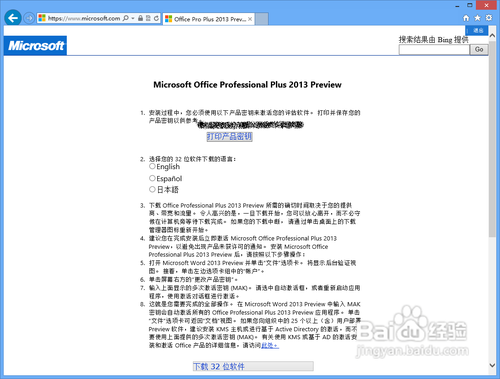Refresh the page with the reload icon
The height and width of the screenshot is (379, 500).
pos(156,18)
